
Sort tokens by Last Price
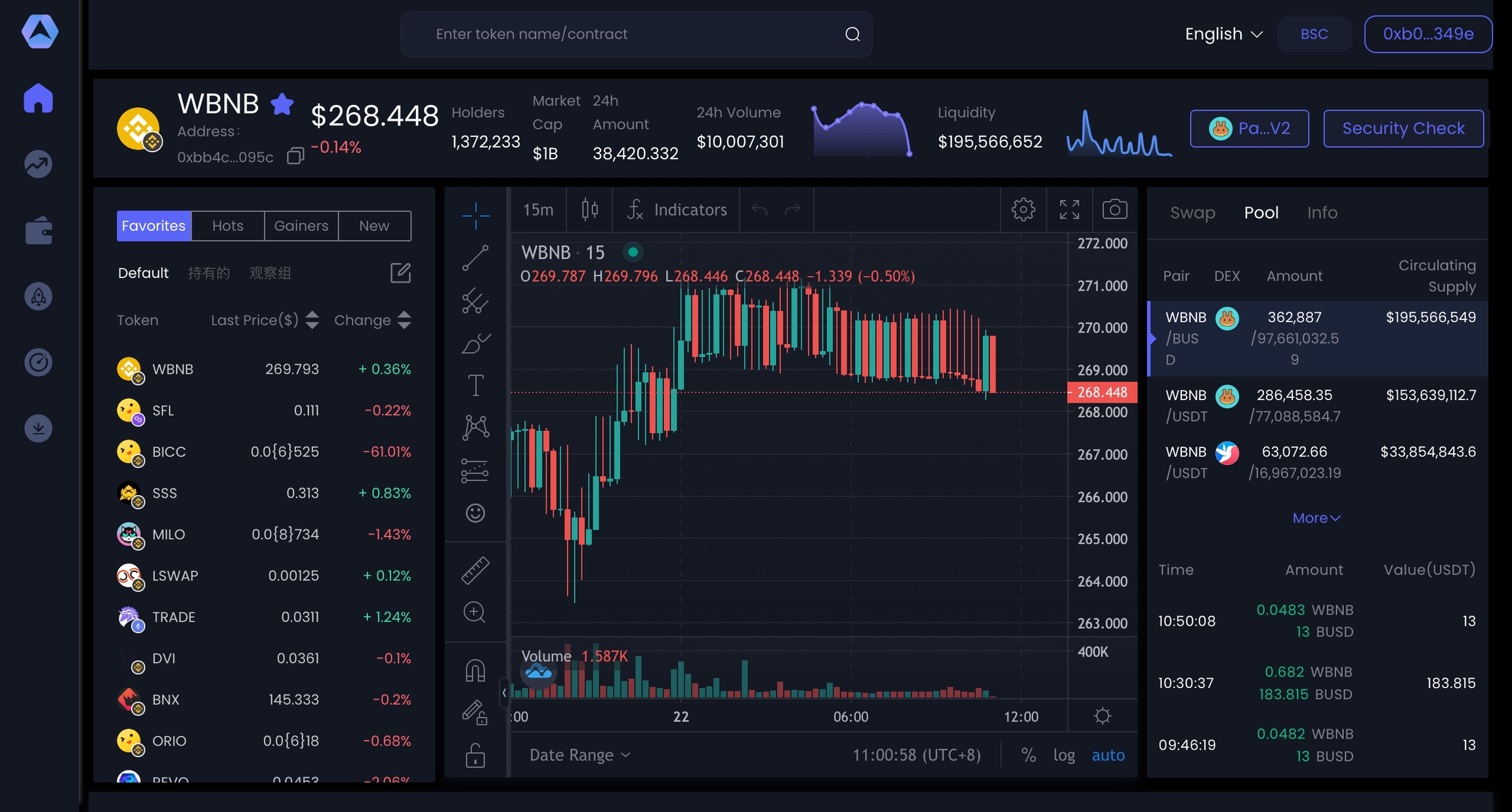[312, 320]
